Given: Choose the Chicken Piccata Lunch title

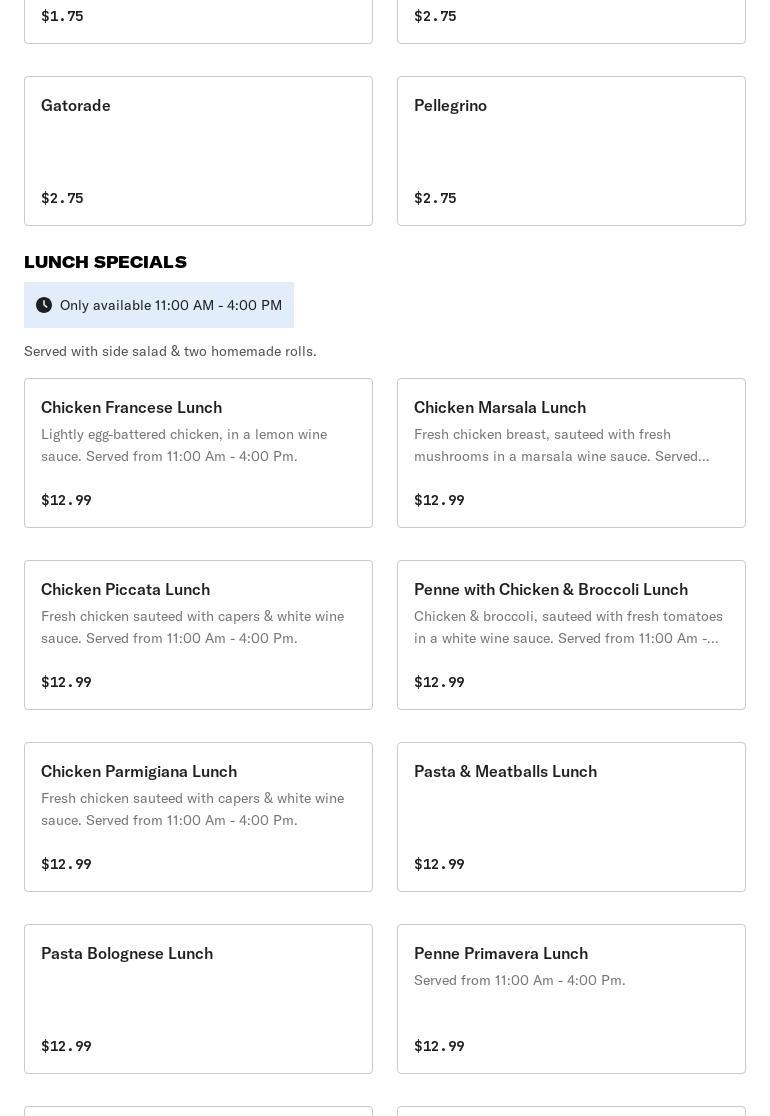Looking at the screenshot, I should point(125,589).
